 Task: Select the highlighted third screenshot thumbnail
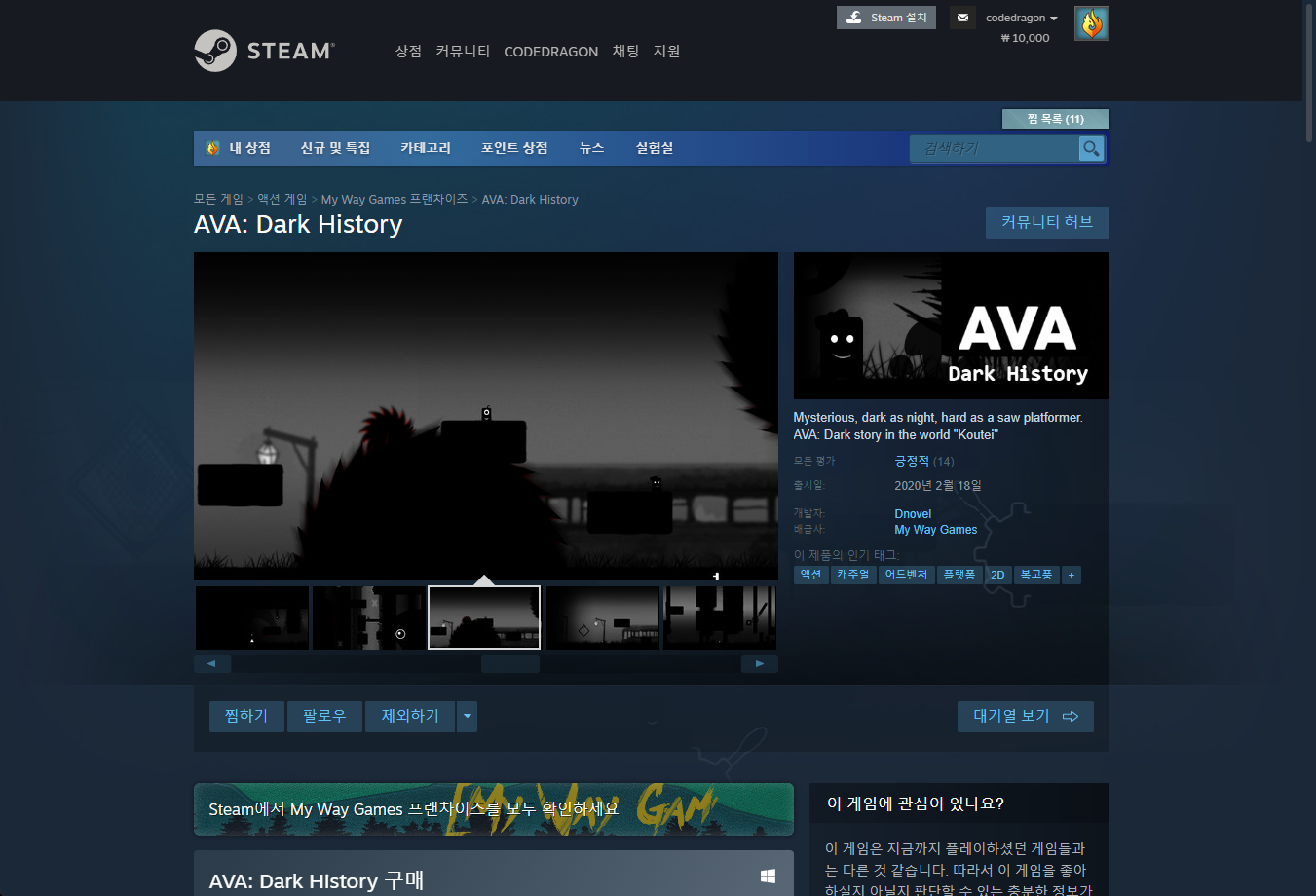pyautogui.click(x=484, y=617)
